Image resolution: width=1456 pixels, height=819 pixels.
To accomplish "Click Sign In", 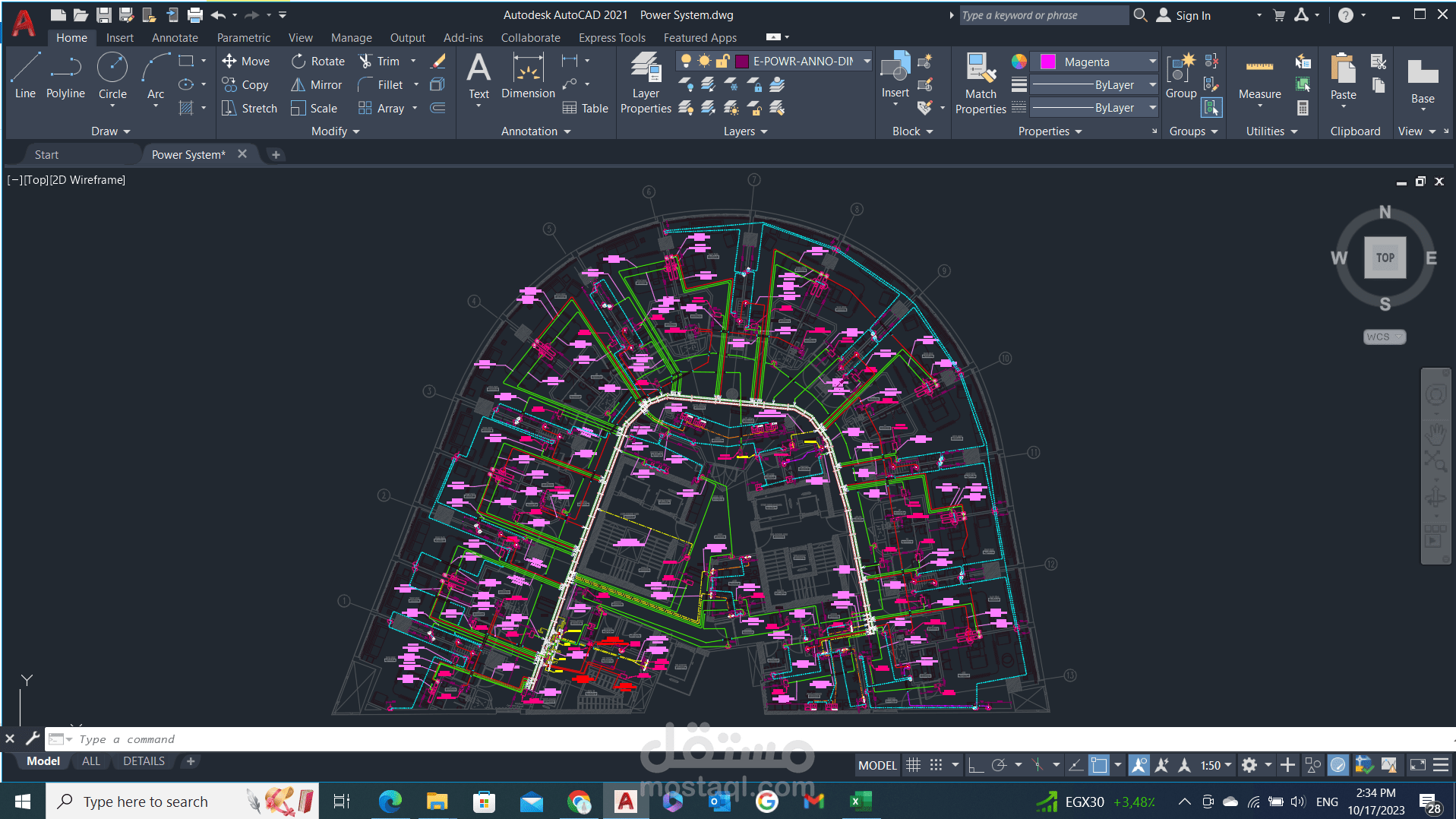I will [1183, 15].
